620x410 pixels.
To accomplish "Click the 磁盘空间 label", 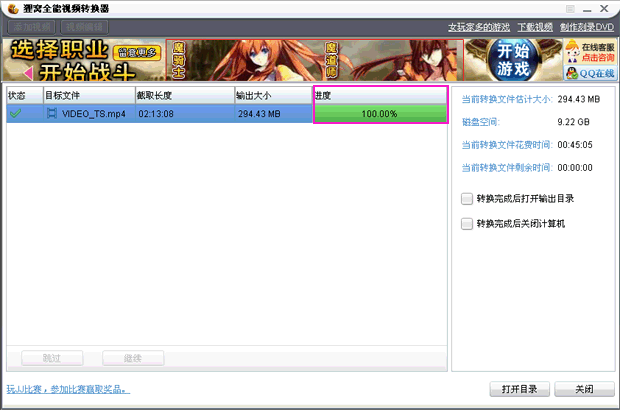I will point(481,122).
